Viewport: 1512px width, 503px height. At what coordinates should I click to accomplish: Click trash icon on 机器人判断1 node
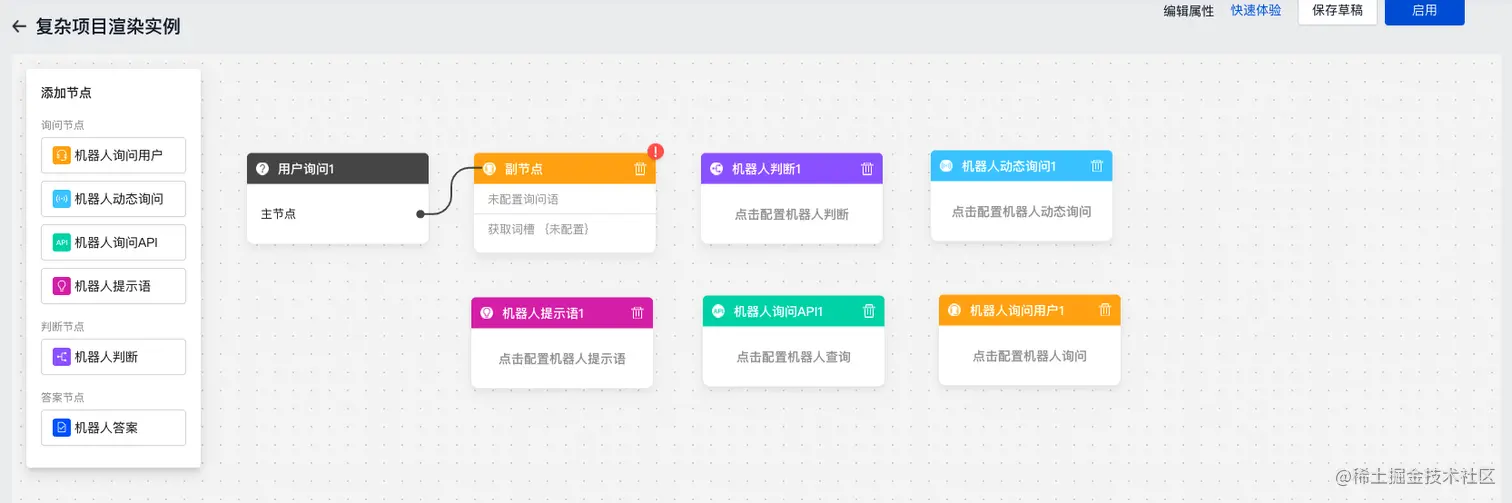(x=867, y=169)
